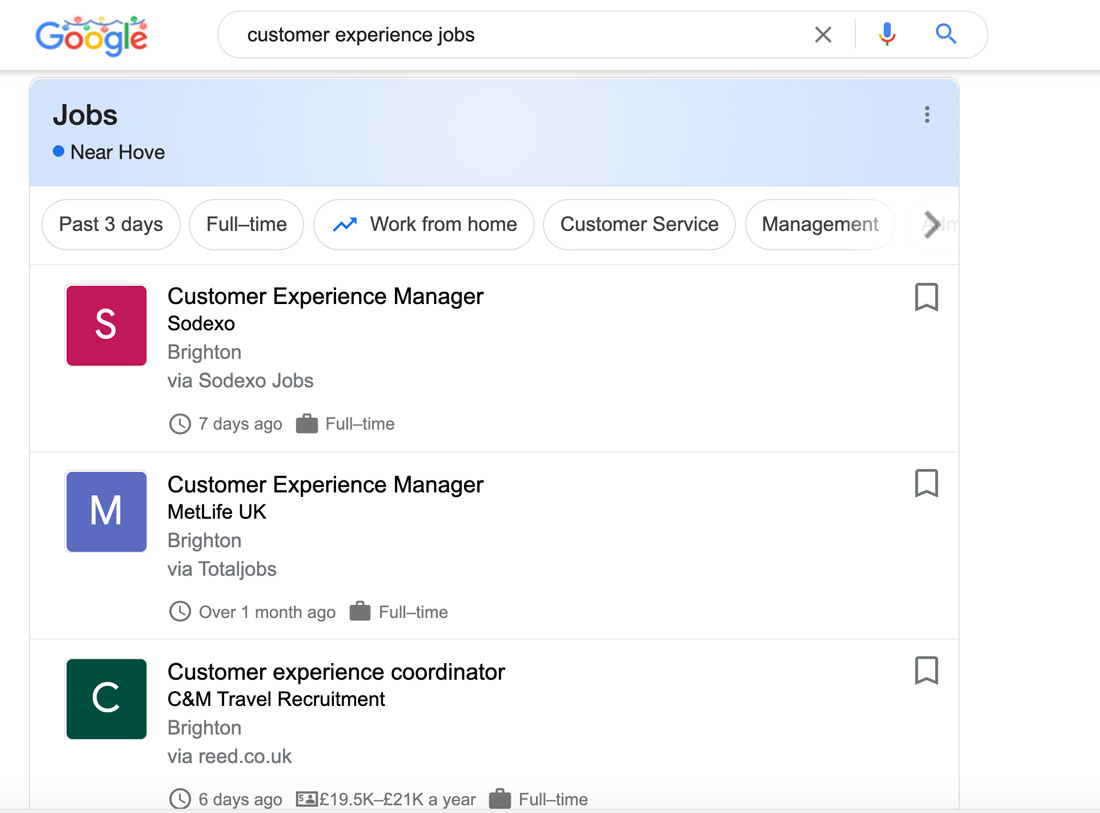Click the 7 days ago posting time
Screen dimensions: 1100x813
(x=240, y=424)
